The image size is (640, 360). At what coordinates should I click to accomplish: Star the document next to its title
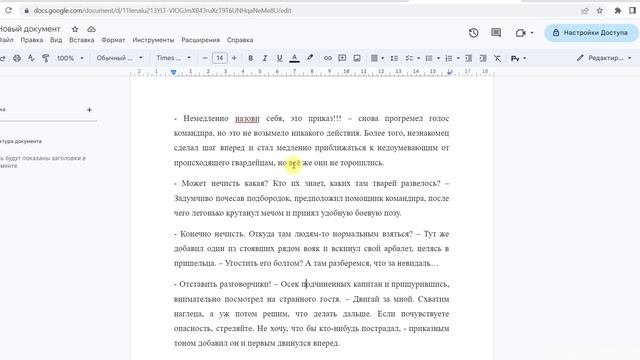[75, 29]
